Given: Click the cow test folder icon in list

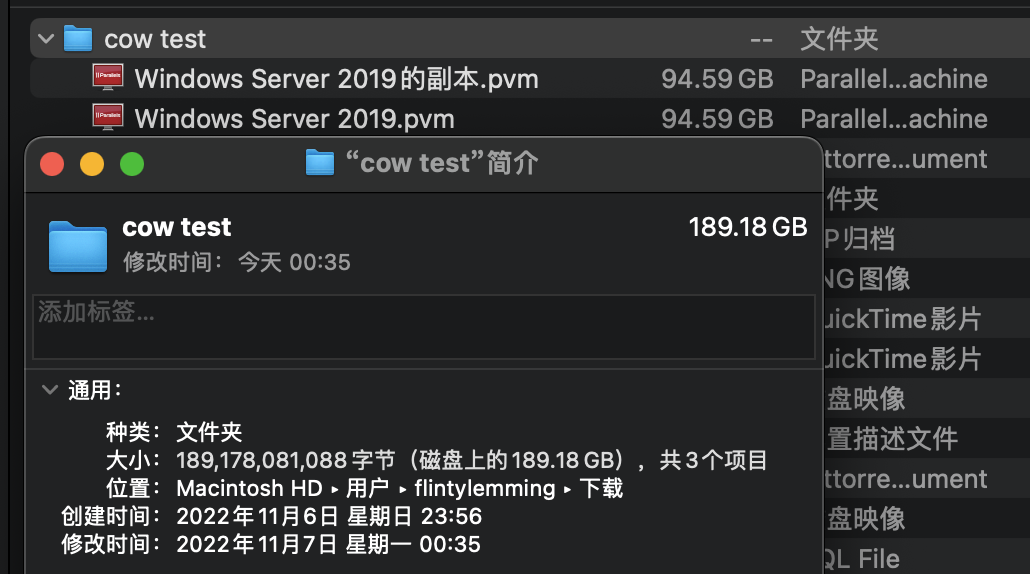Looking at the screenshot, I should pos(78,39).
